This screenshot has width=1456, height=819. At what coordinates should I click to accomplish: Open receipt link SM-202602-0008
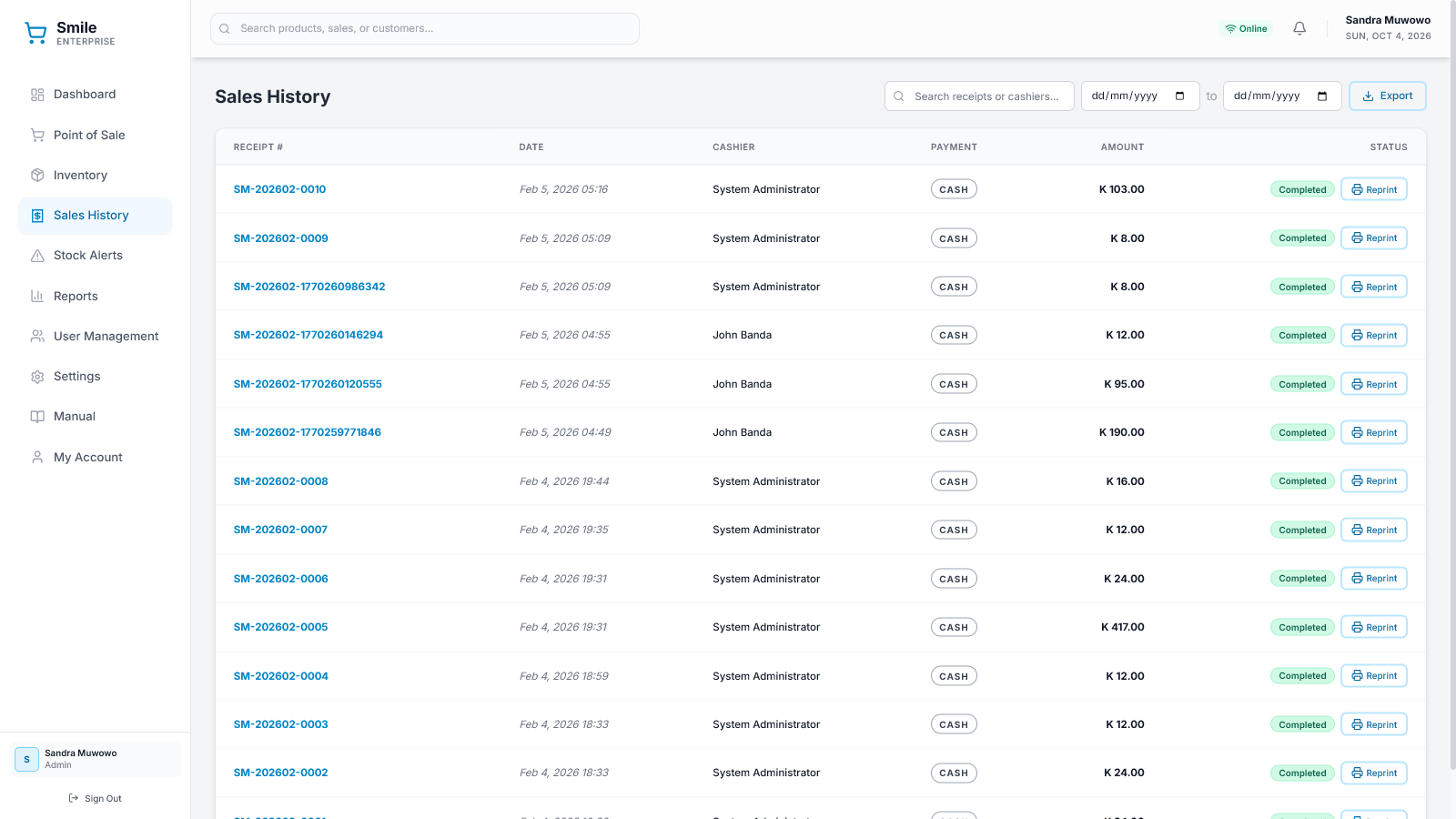[x=280, y=481]
